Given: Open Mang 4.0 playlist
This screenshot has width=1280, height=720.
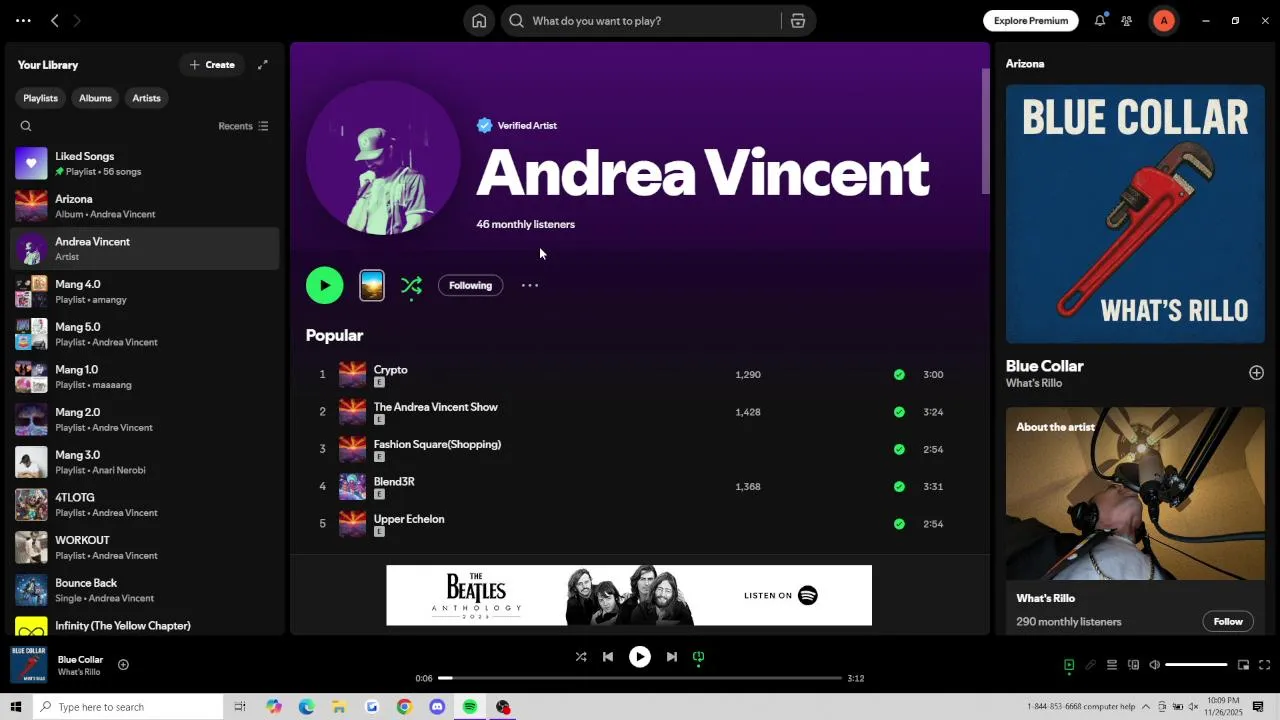Looking at the screenshot, I should (144, 292).
